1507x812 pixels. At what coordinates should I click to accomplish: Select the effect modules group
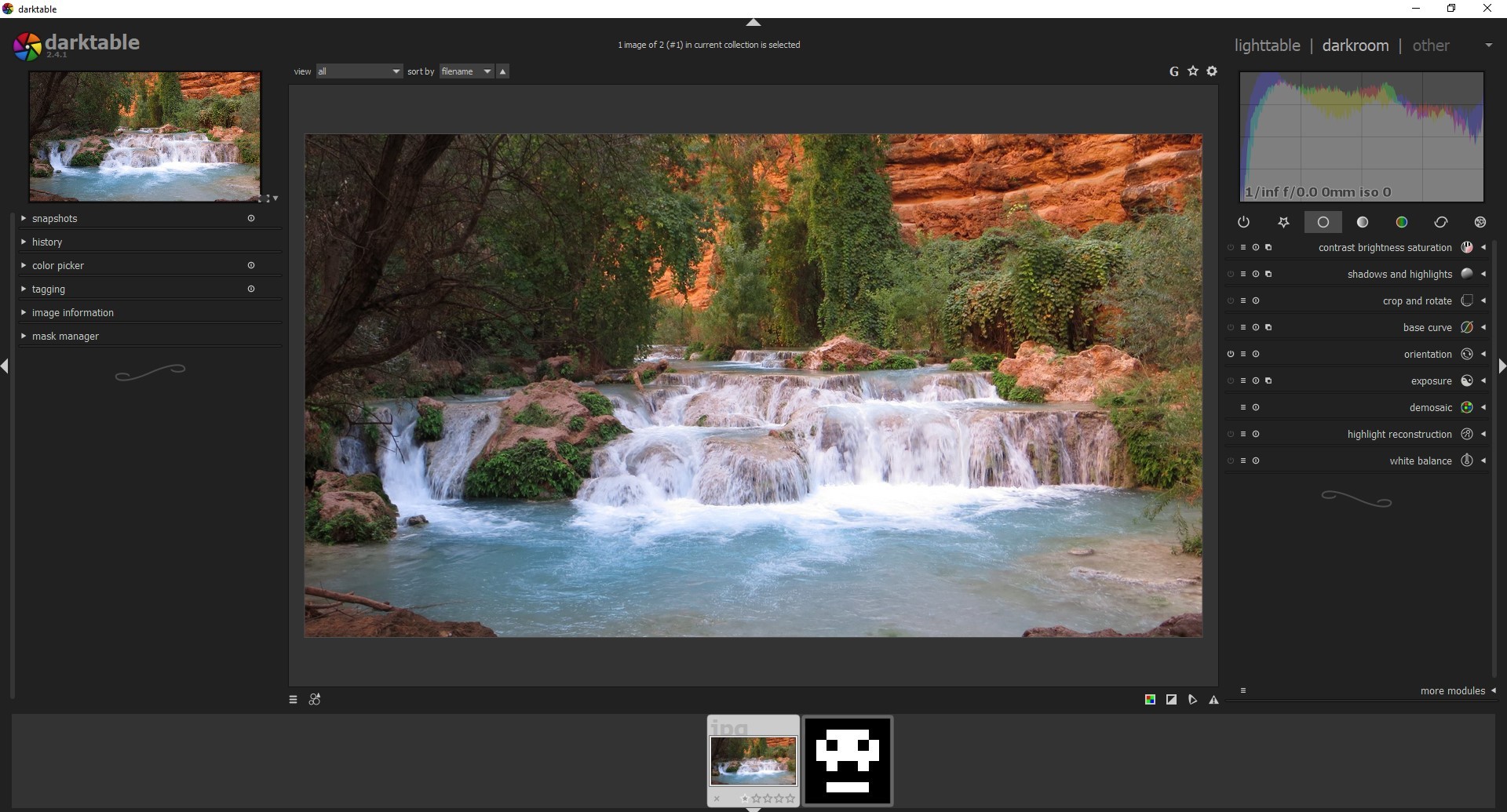click(x=1480, y=223)
